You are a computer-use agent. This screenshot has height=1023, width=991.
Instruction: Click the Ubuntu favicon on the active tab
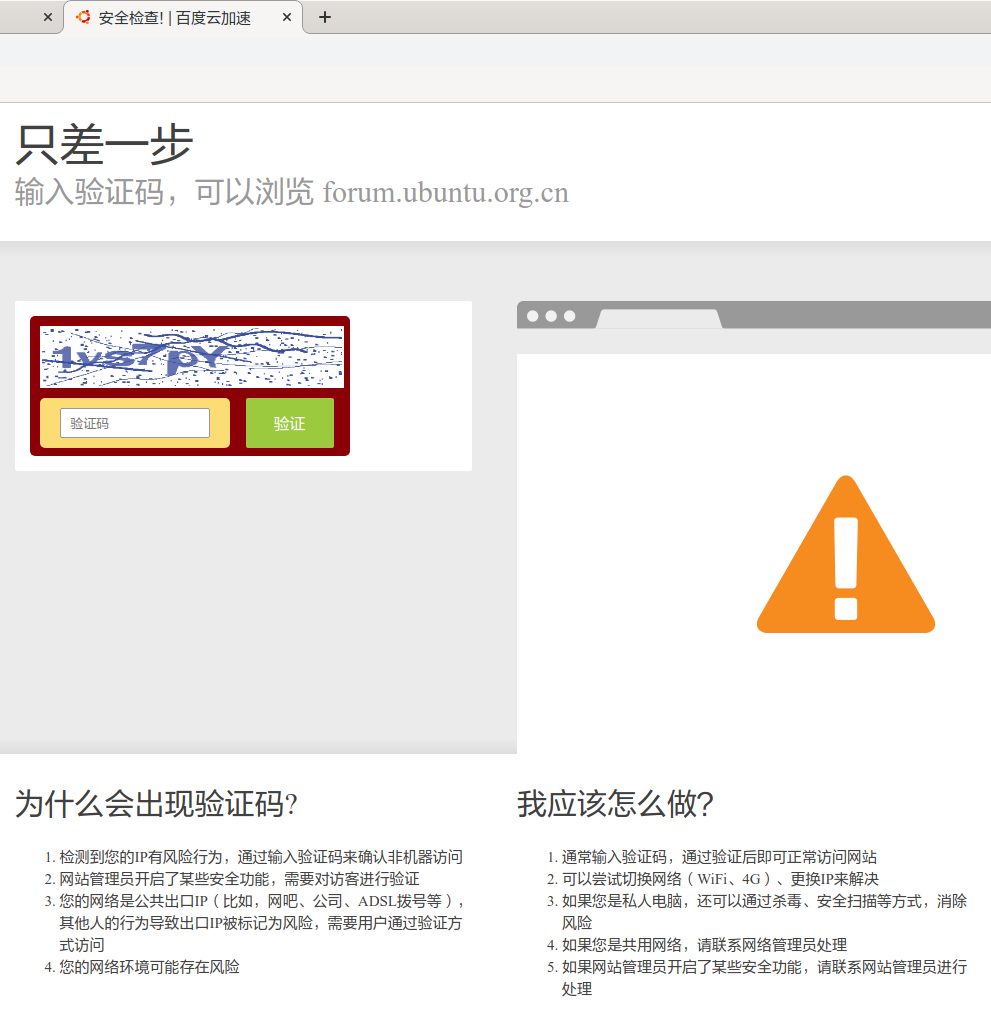83,18
